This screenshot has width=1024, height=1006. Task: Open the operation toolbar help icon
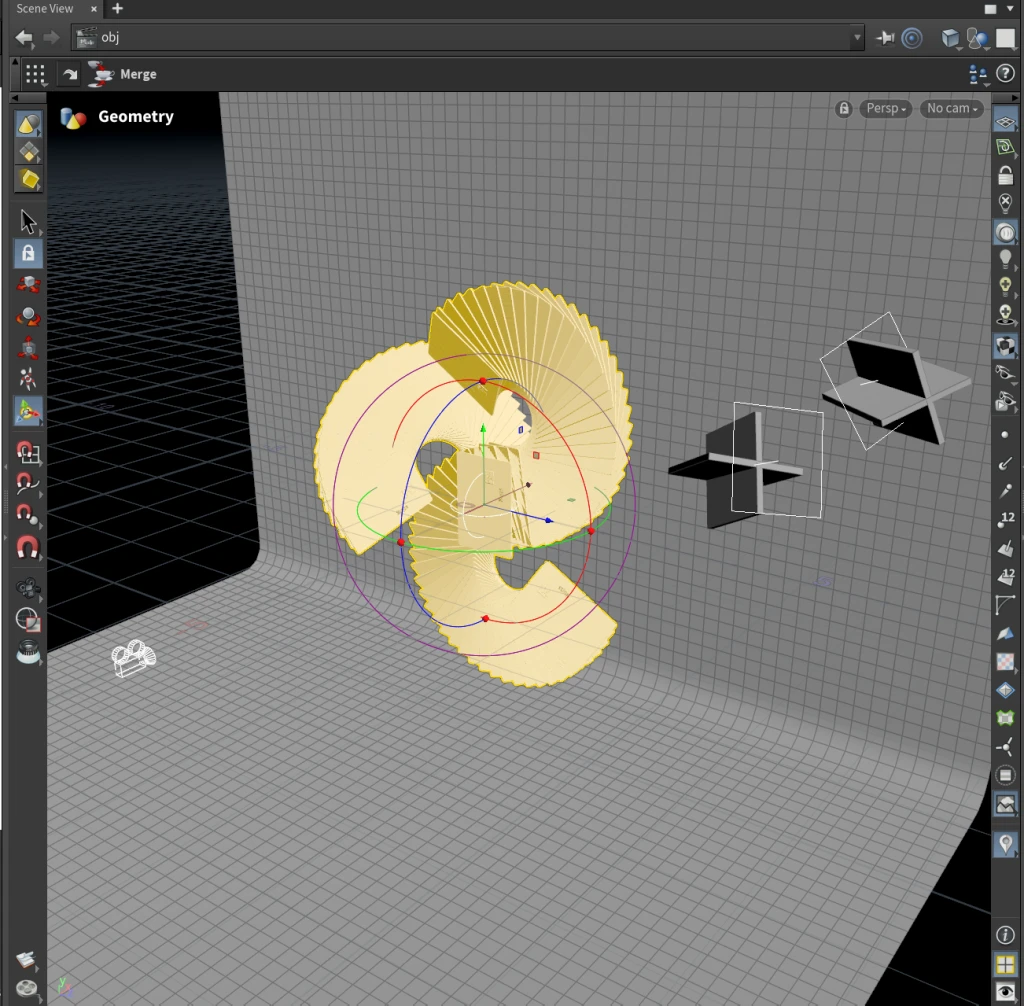click(1005, 73)
